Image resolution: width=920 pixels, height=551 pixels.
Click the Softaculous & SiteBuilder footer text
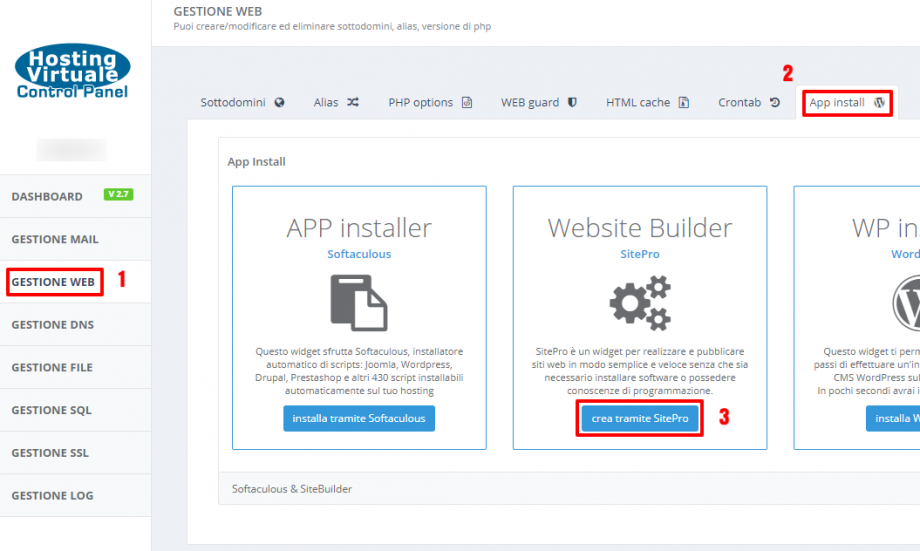(x=292, y=489)
